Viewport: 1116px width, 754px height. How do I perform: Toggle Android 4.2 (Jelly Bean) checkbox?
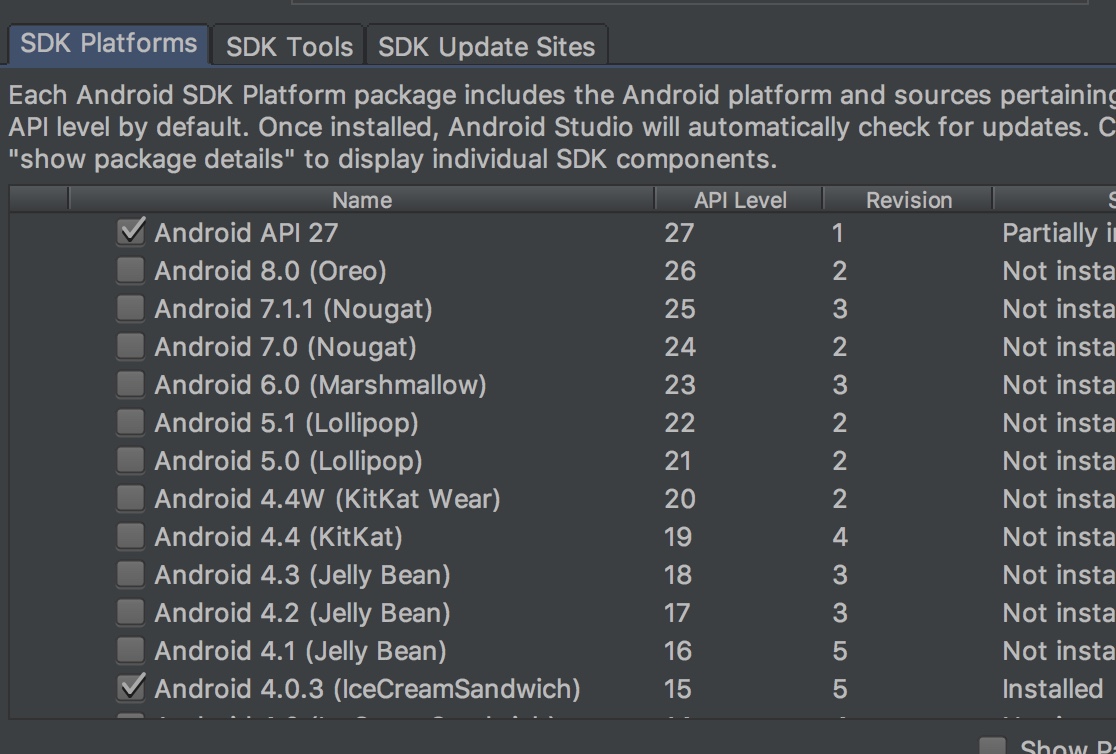(130, 613)
